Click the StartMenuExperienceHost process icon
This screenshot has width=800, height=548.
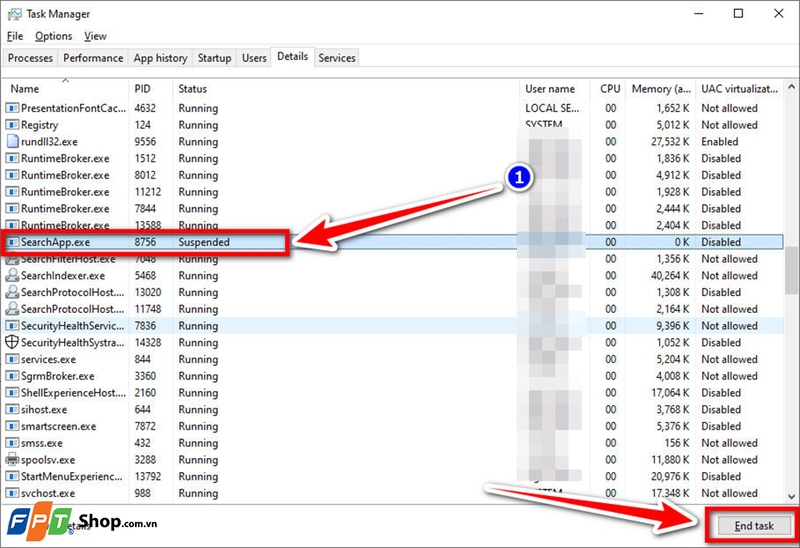coord(12,477)
